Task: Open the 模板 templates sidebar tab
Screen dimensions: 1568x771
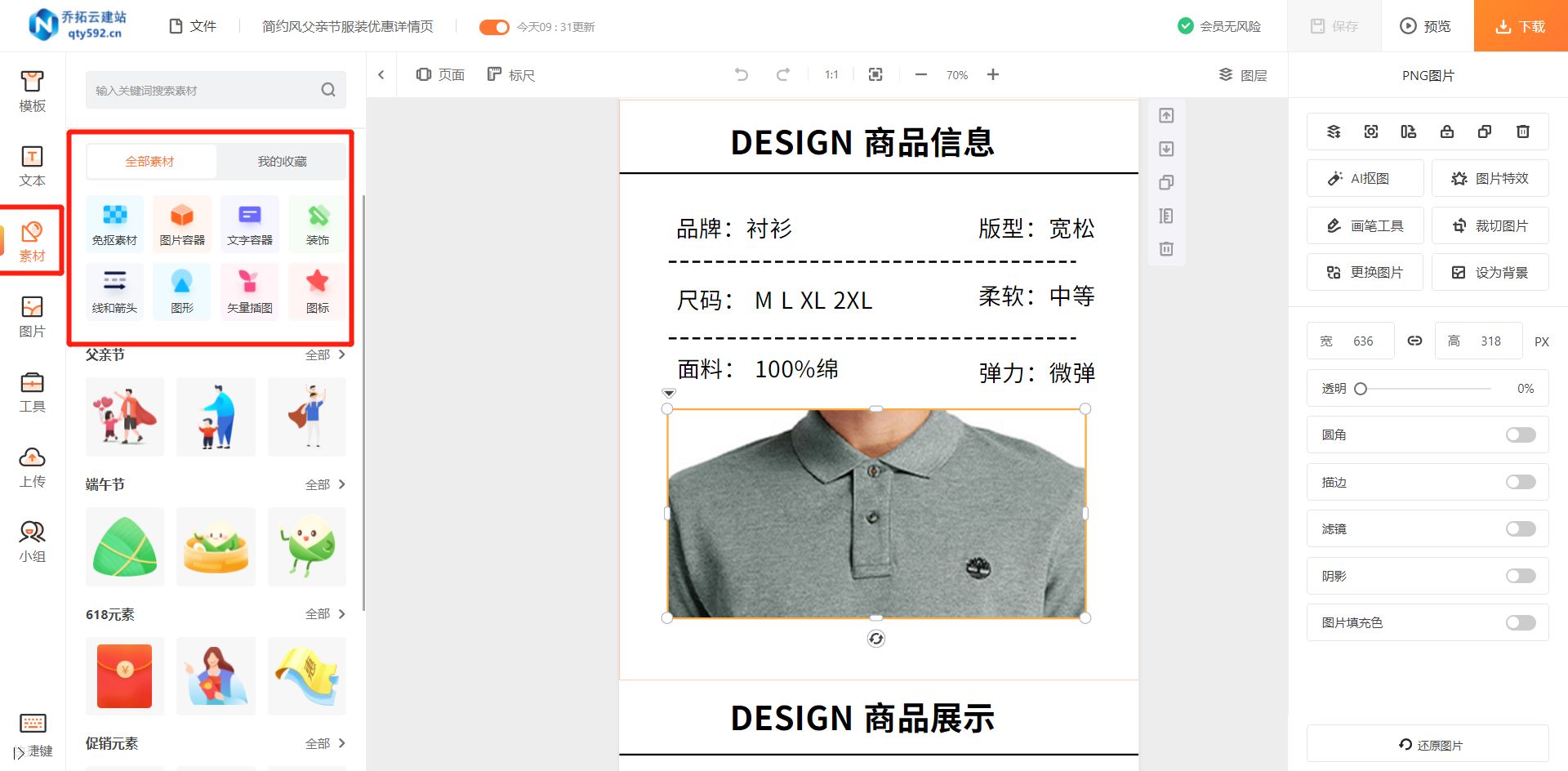Action: click(32, 91)
